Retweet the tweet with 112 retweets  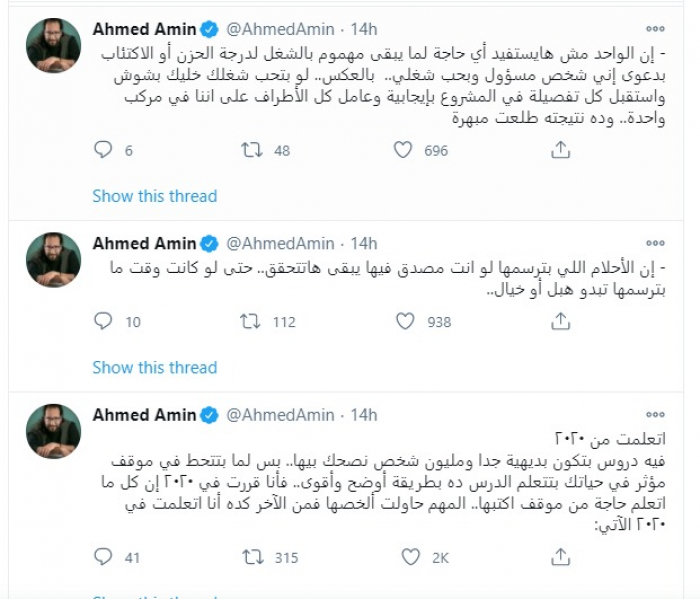pos(254,321)
